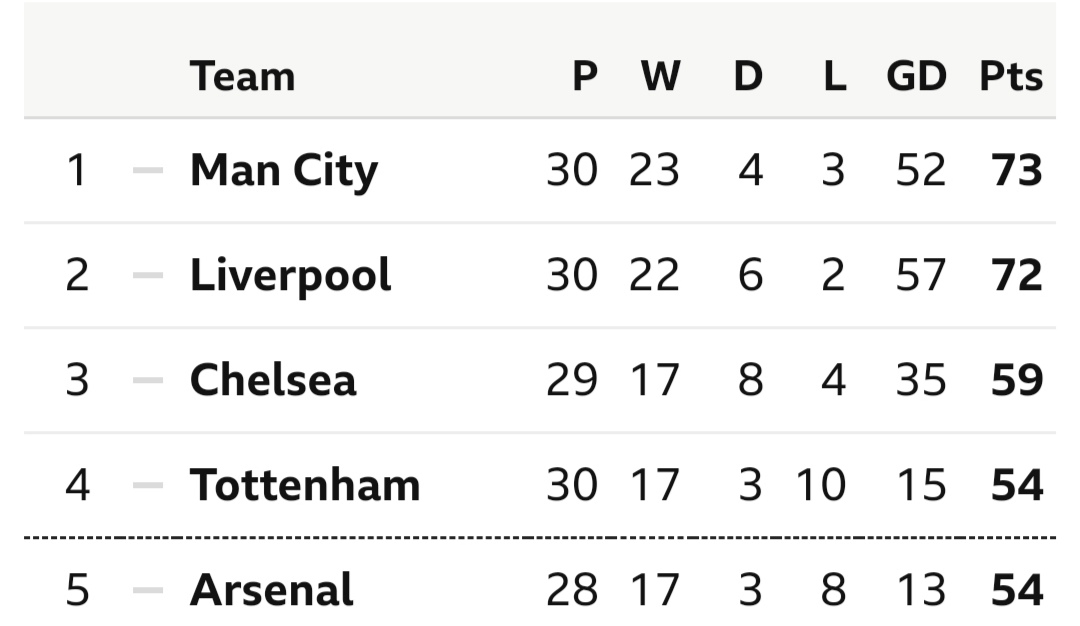Select the D column header
This screenshot has height=626, width=1080.
[x=748, y=76]
